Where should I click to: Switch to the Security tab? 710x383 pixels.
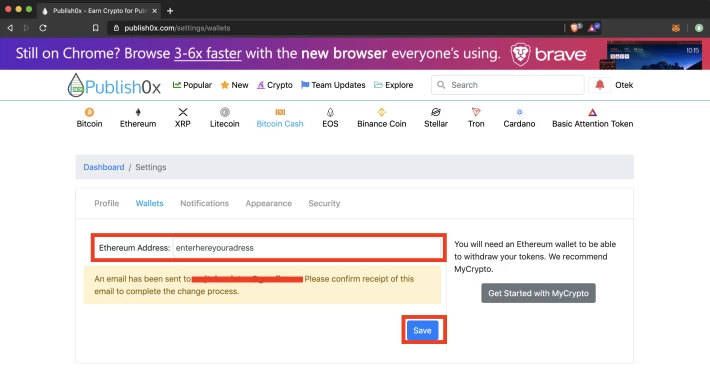pos(324,203)
